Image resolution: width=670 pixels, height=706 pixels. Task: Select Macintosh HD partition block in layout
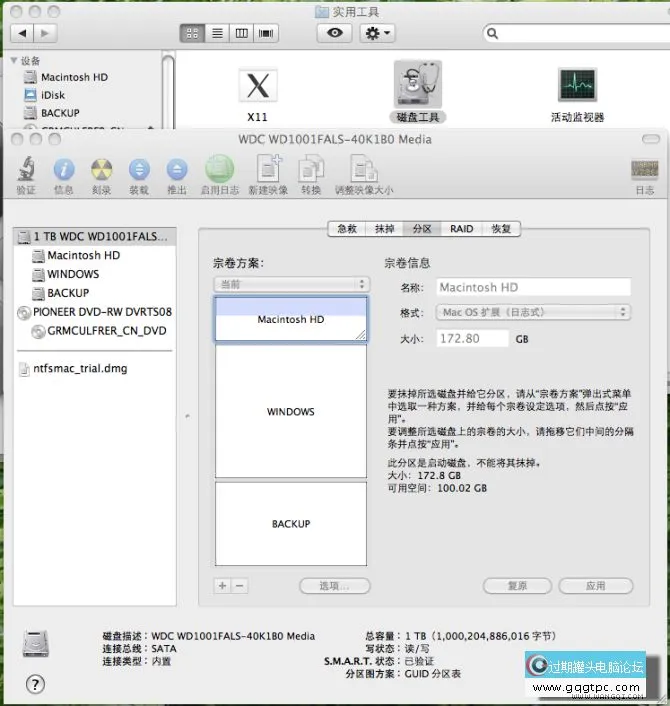pyautogui.click(x=291, y=319)
